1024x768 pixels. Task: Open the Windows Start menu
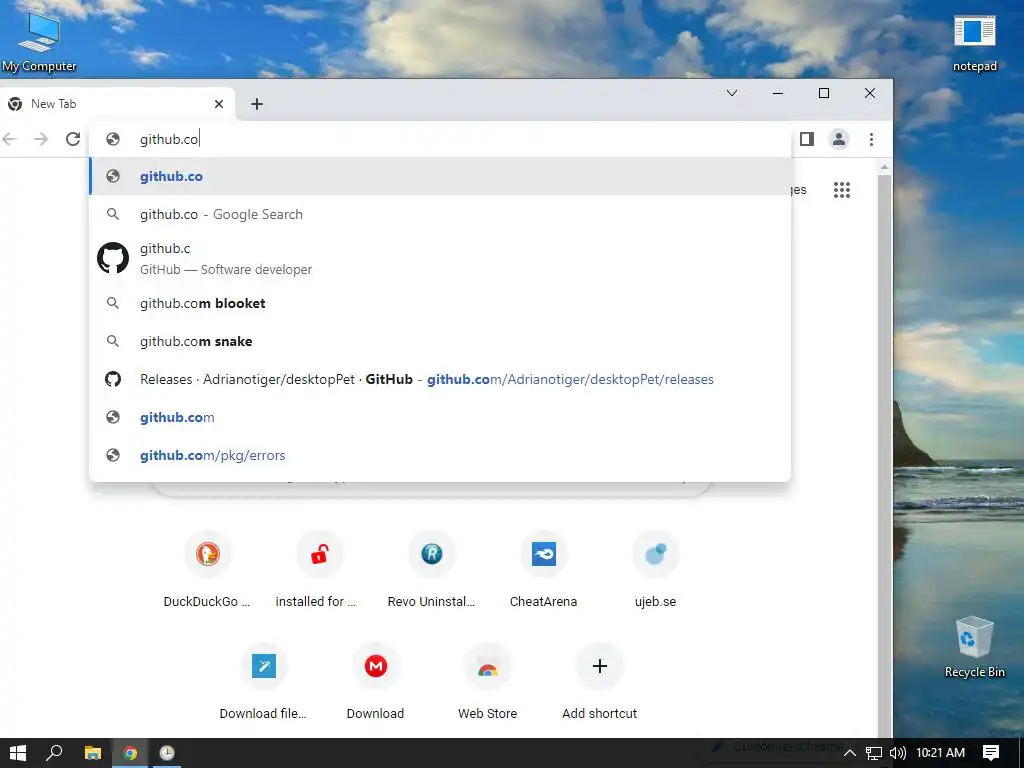point(18,753)
